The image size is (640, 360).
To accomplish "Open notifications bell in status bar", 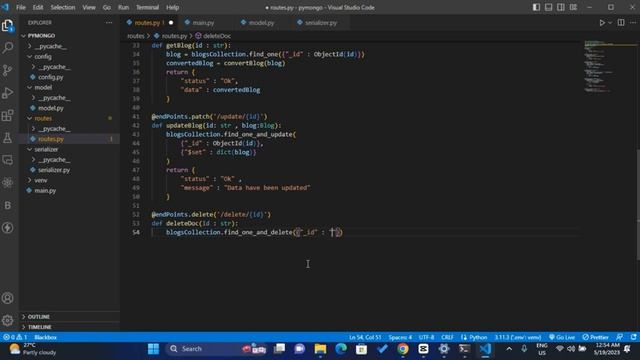I will coord(633,337).
